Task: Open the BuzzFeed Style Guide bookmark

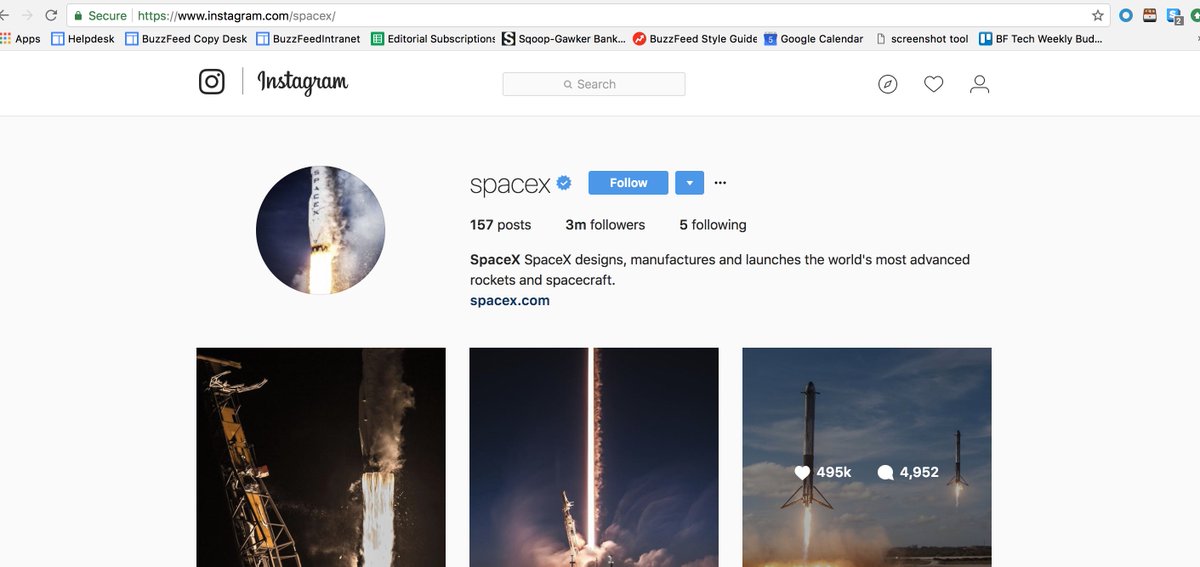Action: point(695,39)
